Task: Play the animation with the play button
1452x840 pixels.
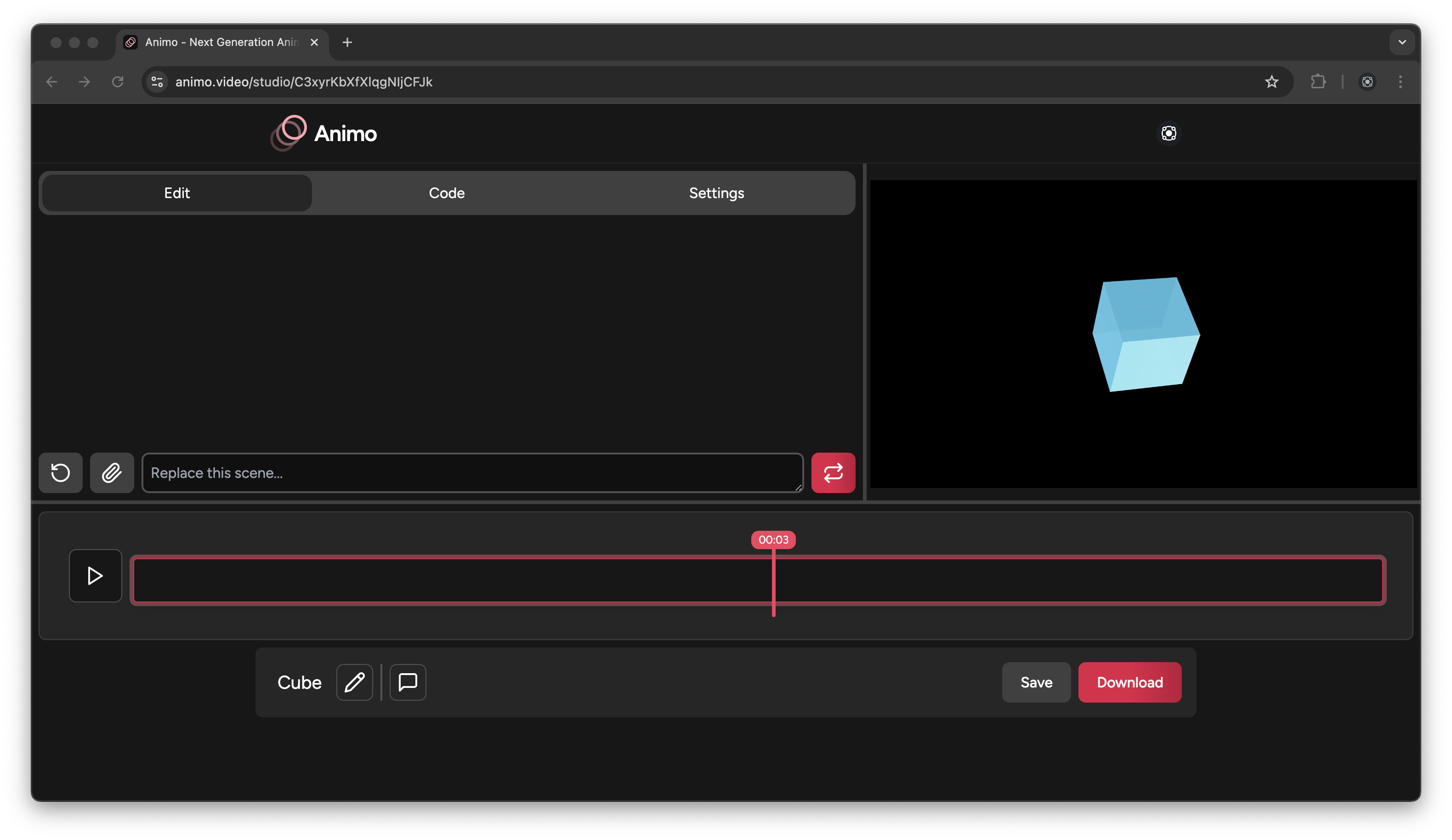Action: [x=96, y=576]
